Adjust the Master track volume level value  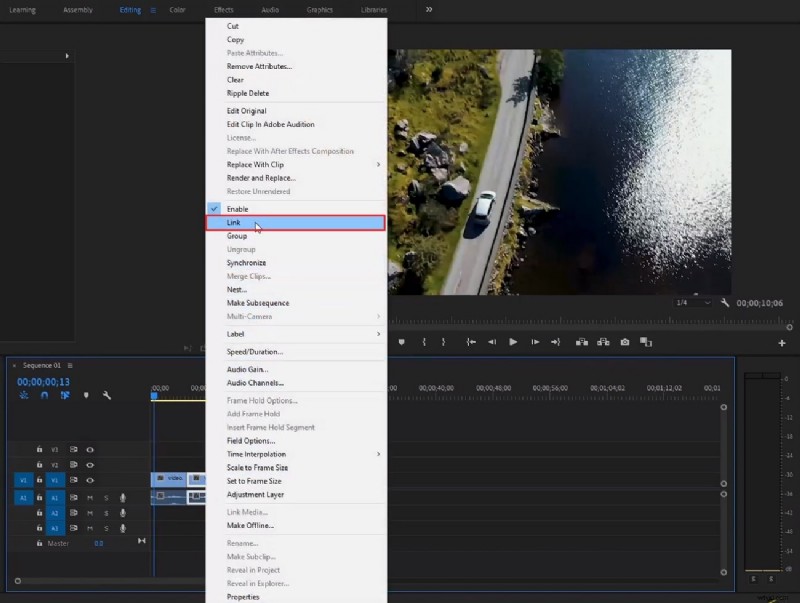(98, 543)
